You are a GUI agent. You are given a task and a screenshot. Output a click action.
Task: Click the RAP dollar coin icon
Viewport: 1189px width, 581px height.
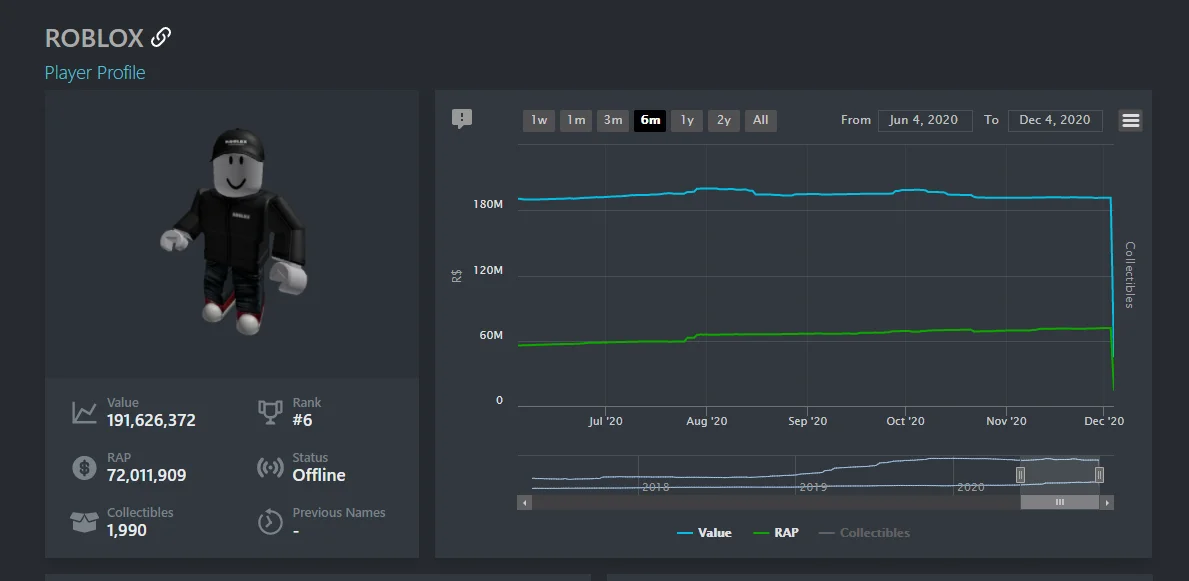[x=84, y=467]
